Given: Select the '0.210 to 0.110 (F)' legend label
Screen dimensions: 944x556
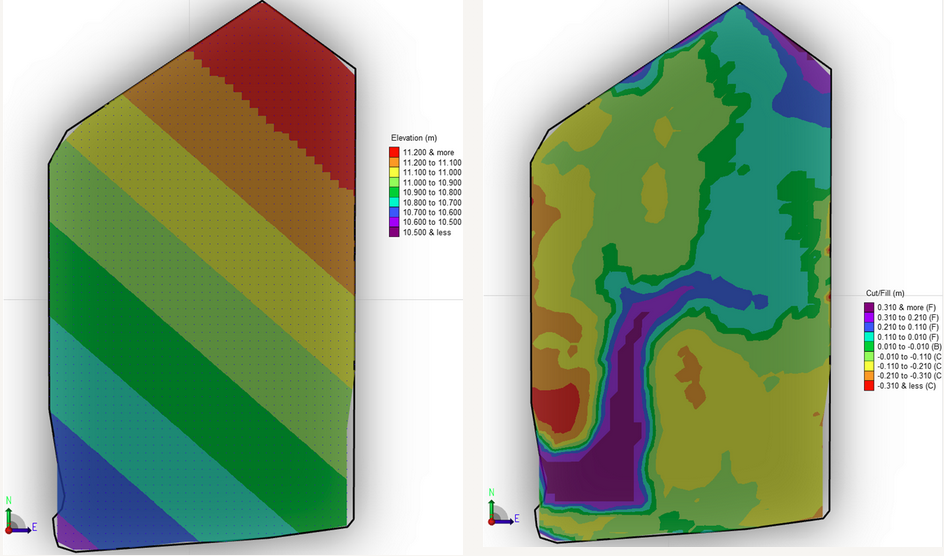Looking at the screenshot, I should 908,327.
